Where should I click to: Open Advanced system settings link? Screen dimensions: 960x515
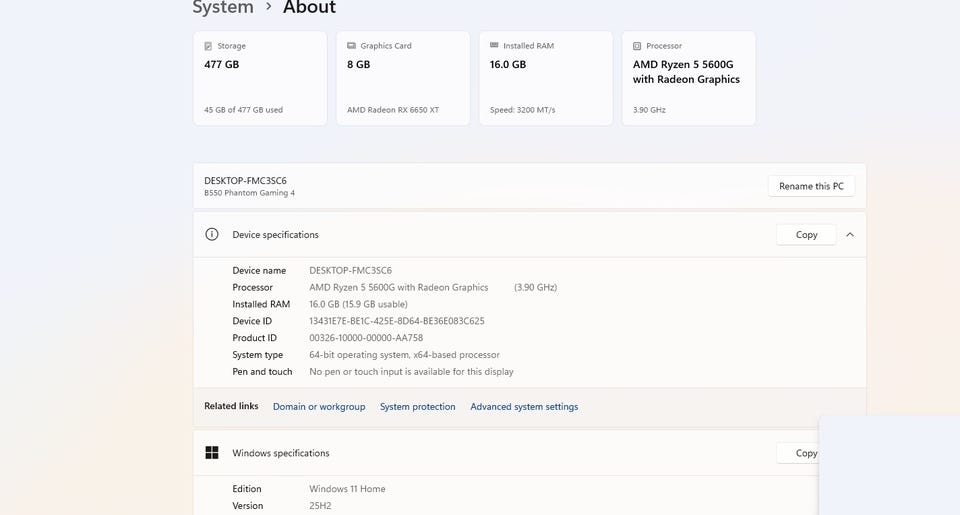[524, 407]
